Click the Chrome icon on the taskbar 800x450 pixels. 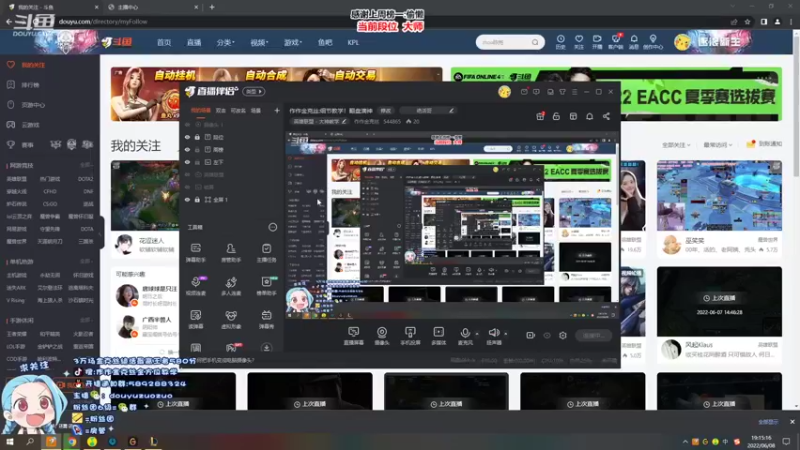point(72,441)
